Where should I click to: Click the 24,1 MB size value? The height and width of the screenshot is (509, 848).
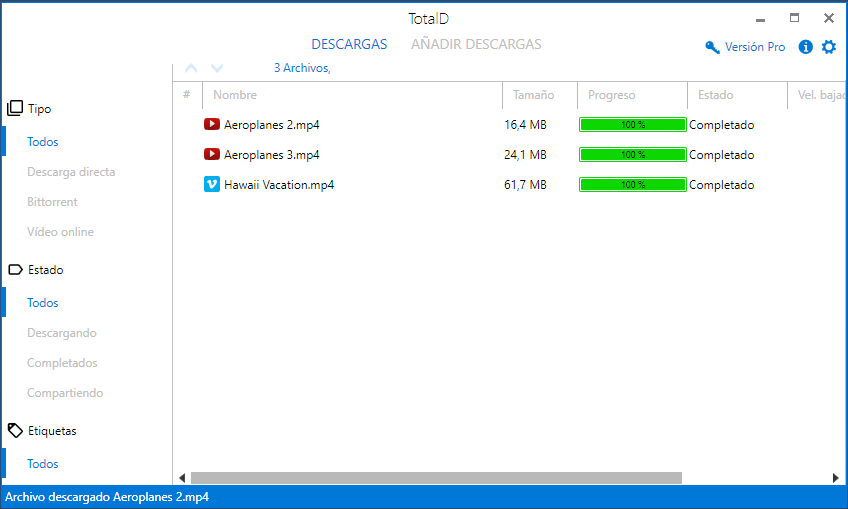pos(525,155)
